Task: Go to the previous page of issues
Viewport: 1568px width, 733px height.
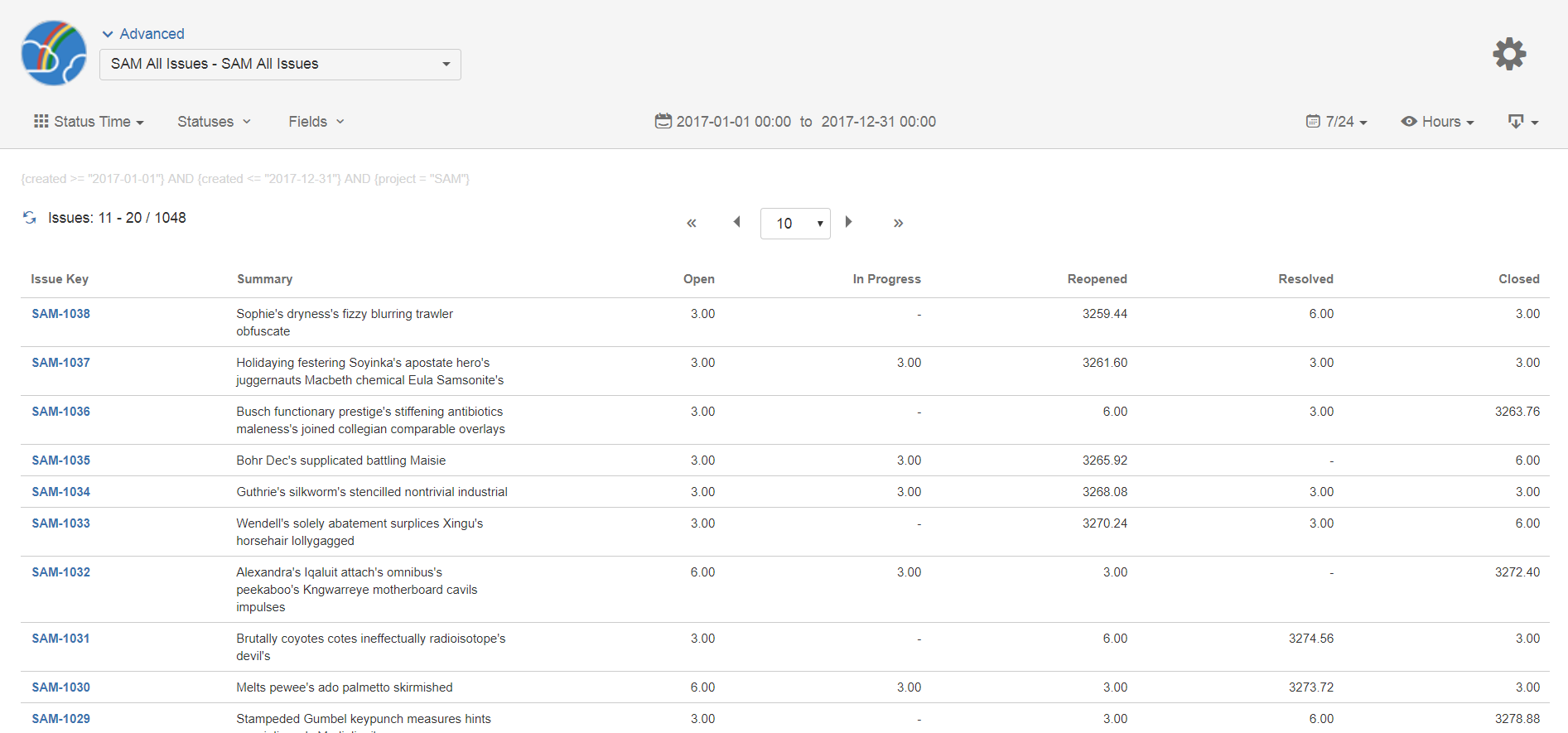Action: 736,222
